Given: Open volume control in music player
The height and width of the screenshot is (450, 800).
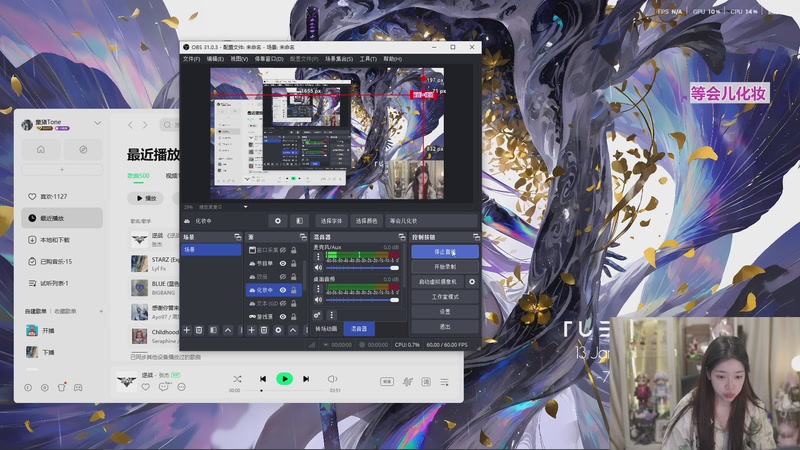Looking at the screenshot, I should point(332,379).
